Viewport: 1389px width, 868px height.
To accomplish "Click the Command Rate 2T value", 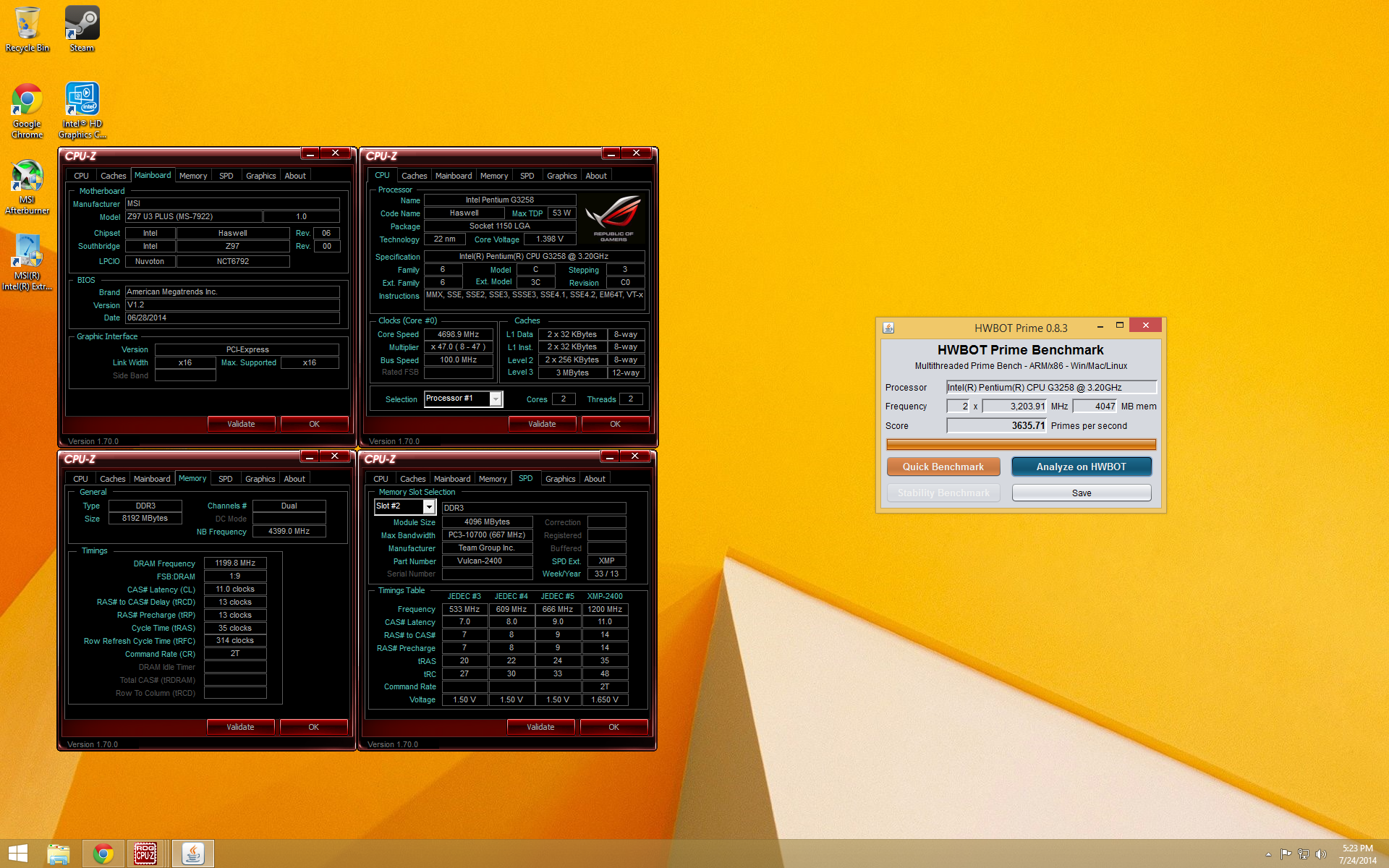I will click(235, 653).
